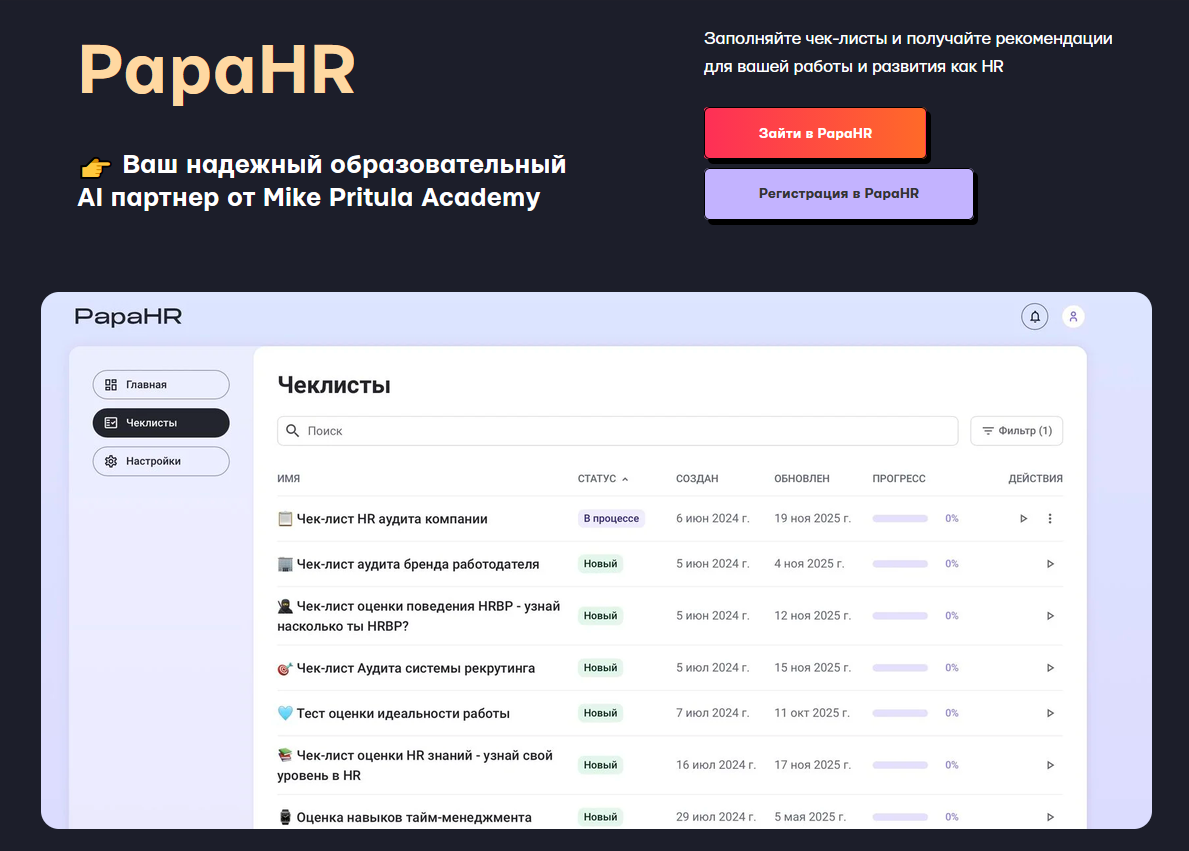Image resolution: width=1189 pixels, height=851 pixels.
Task: Open Оценка навыков тайм-менеджмента row title
Action: coord(414,818)
